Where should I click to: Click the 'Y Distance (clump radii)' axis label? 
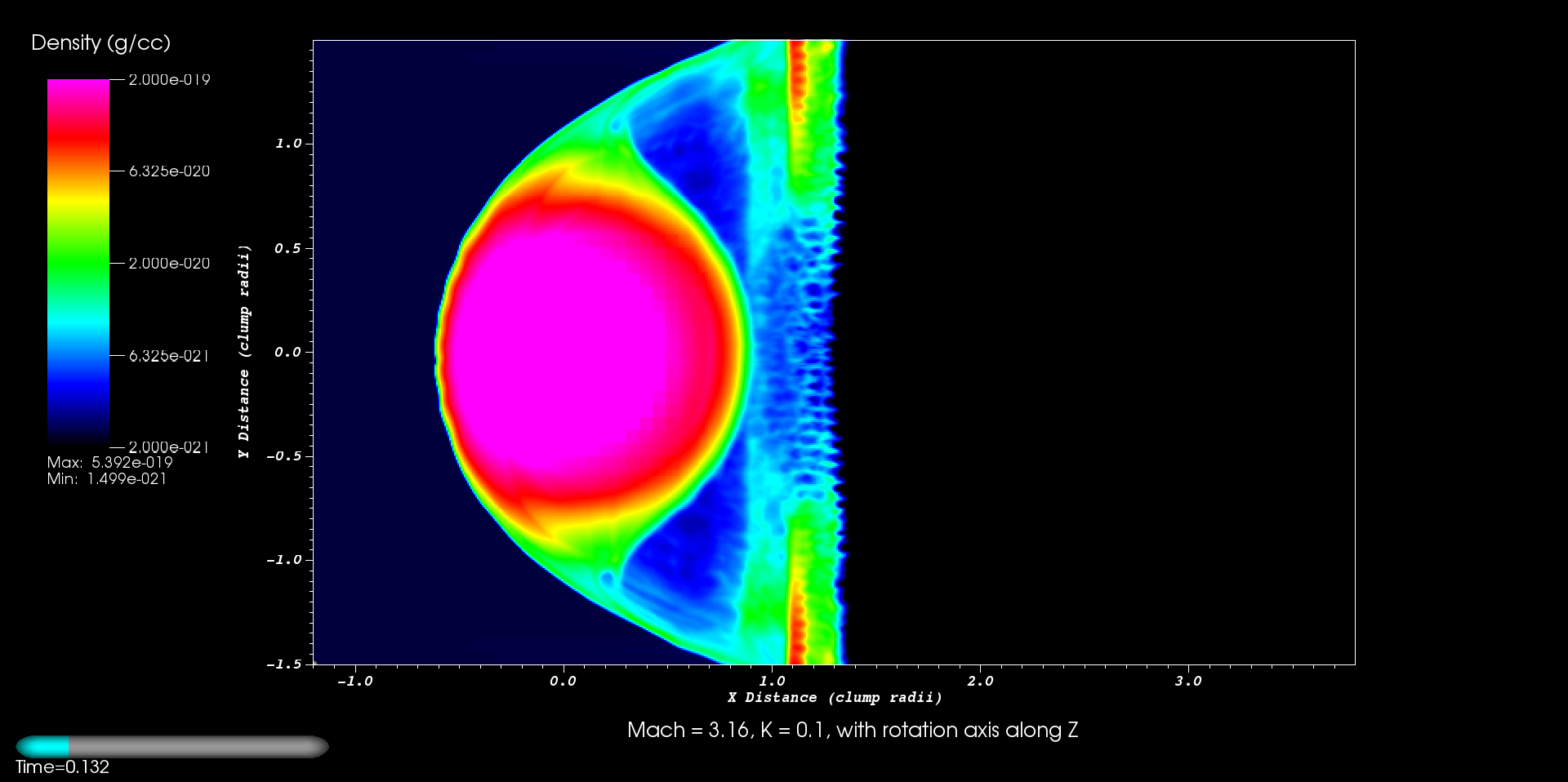tap(244, 351)
